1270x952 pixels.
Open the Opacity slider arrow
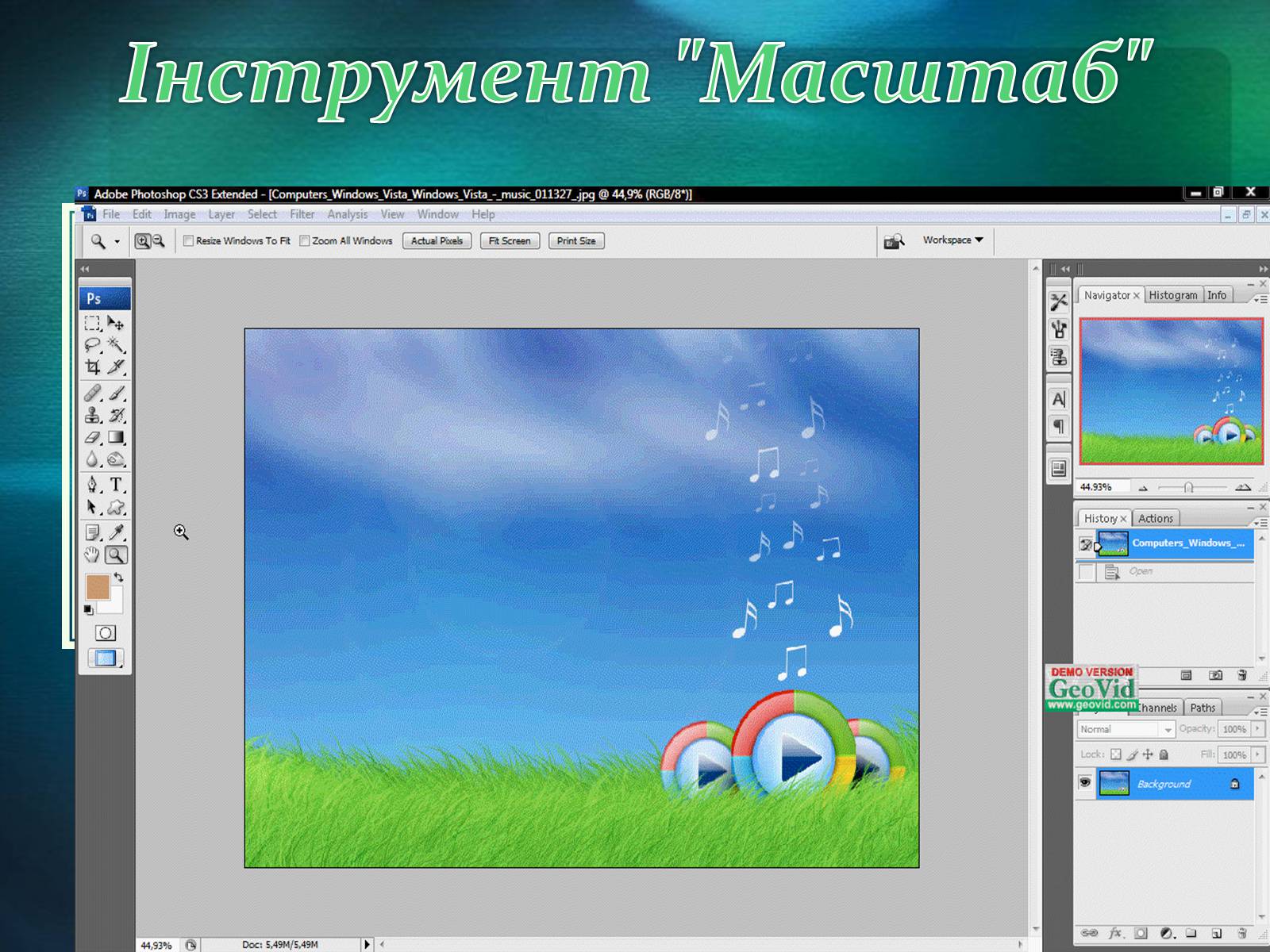(x=1257, y=729)
